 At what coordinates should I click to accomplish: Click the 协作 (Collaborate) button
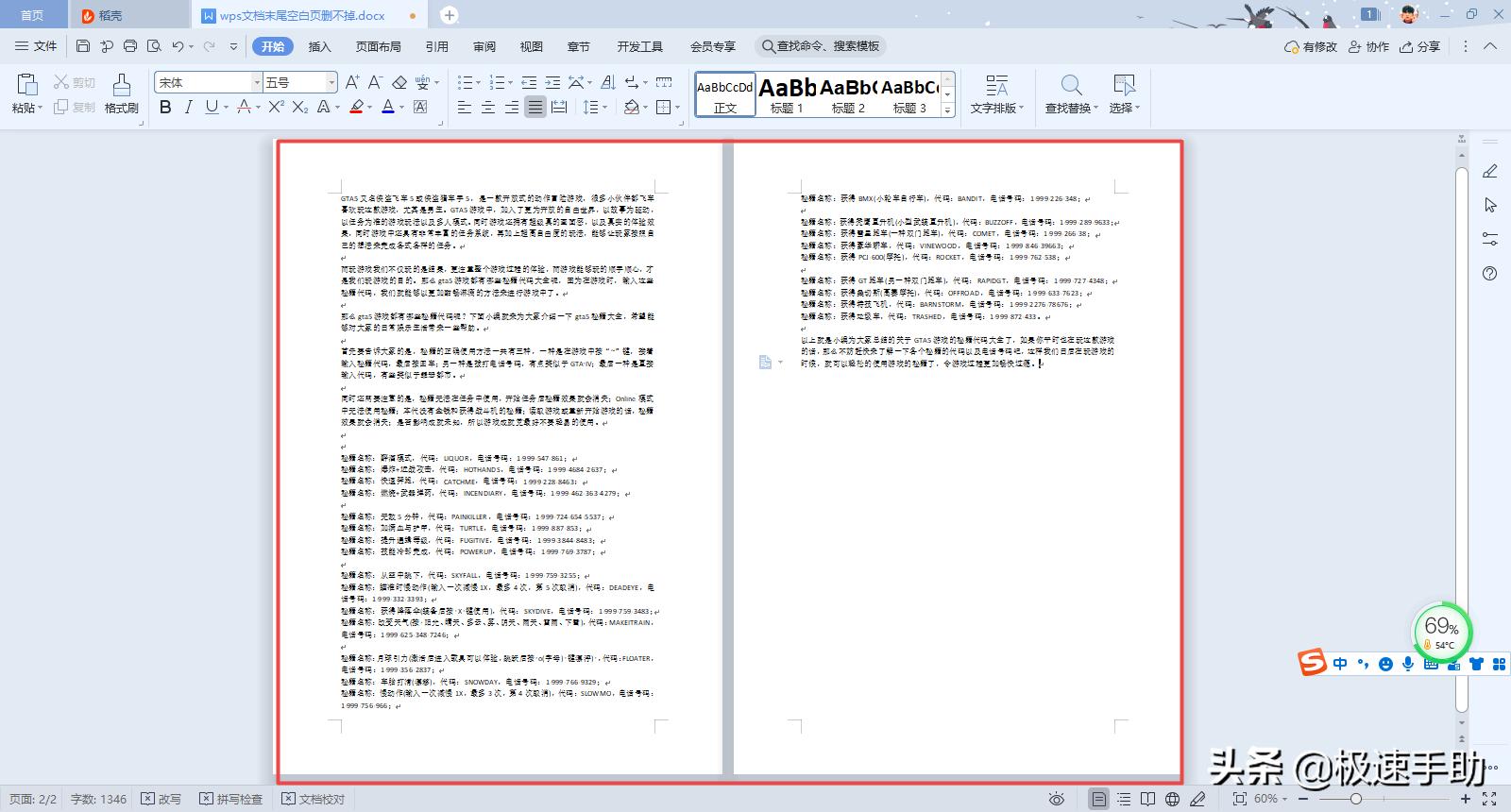1368,46
